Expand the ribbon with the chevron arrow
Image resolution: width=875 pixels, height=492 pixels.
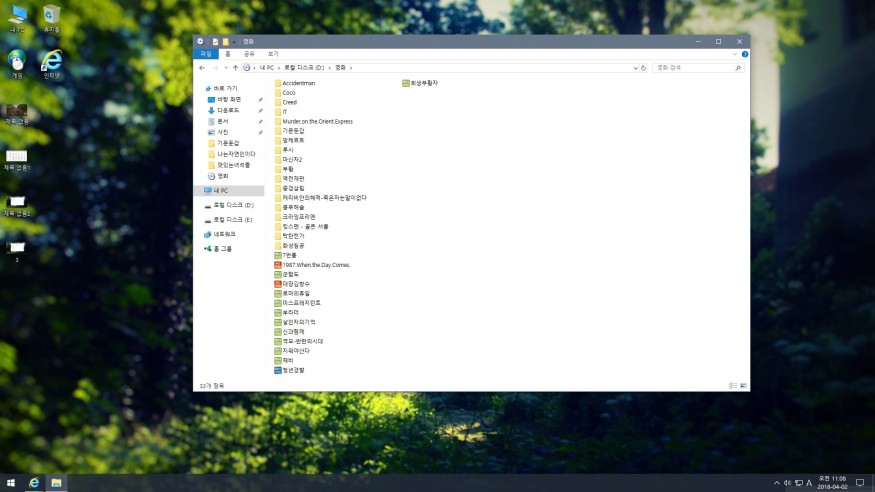pyautogui.click(x=737, y=54)
